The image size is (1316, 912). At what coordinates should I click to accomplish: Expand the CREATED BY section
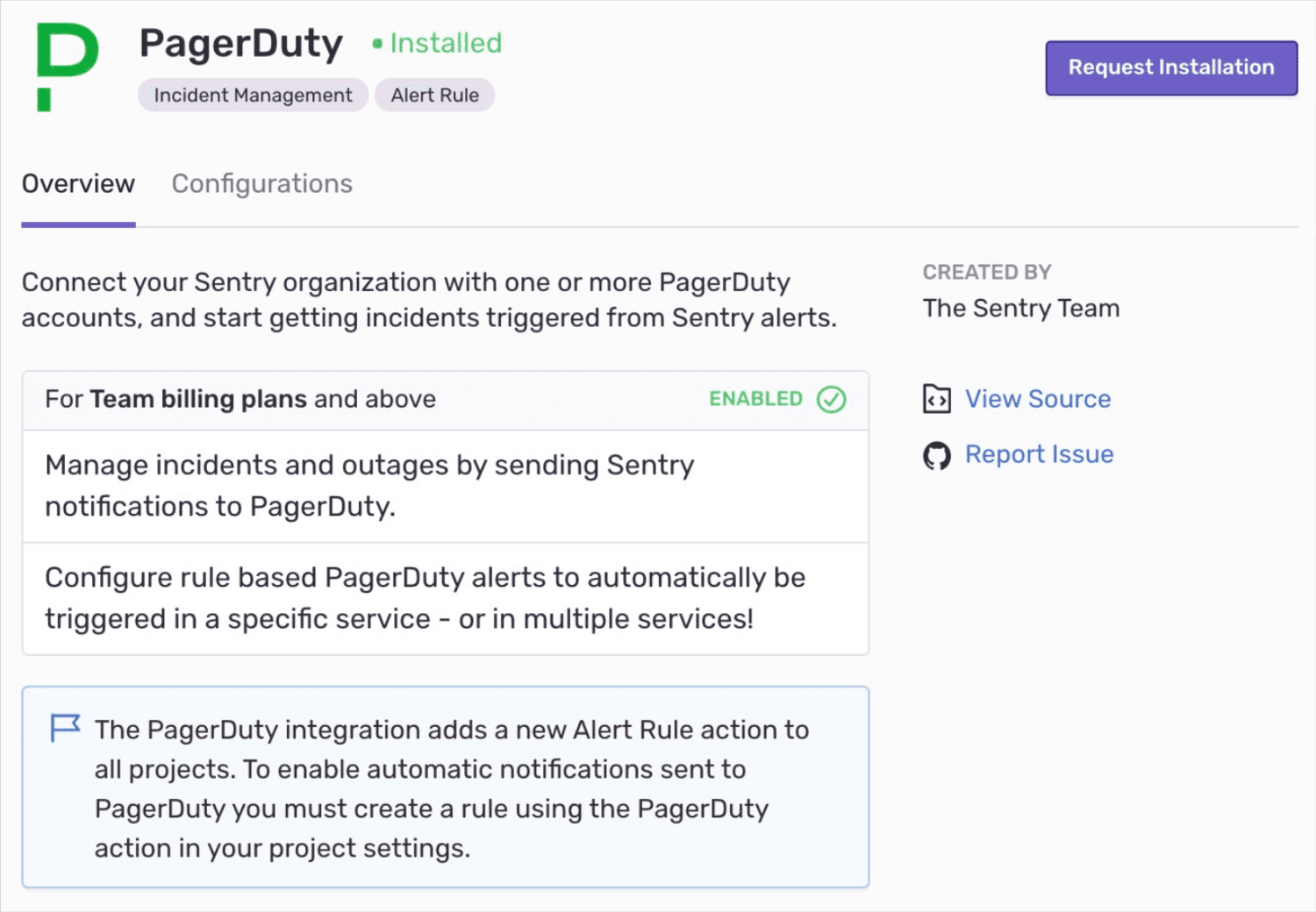[x=987, y=272]
